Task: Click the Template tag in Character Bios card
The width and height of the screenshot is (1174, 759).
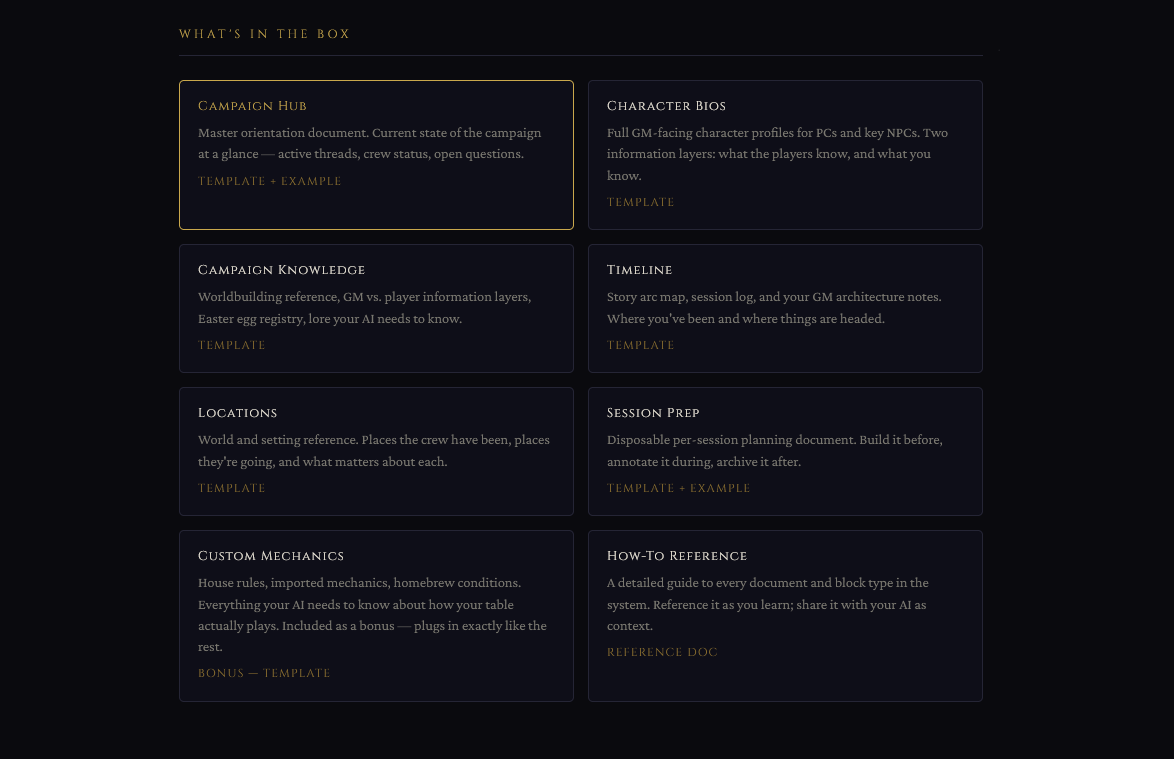Action: click(640, 202)
